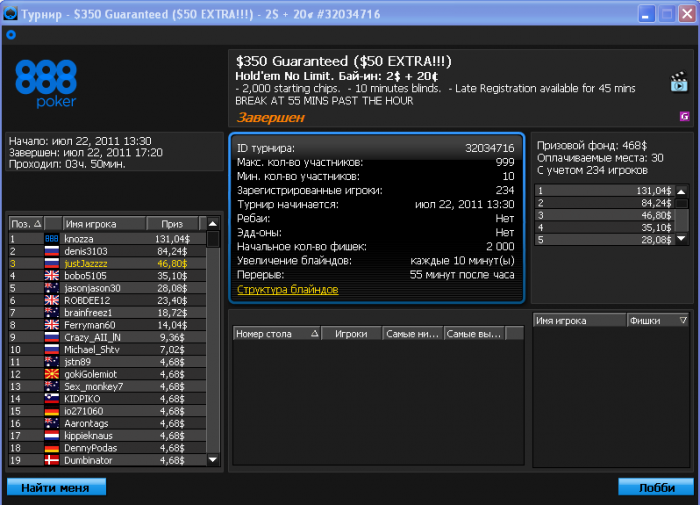Select the Ferryman60 player row
700x505 pixels.
[107, 325]
